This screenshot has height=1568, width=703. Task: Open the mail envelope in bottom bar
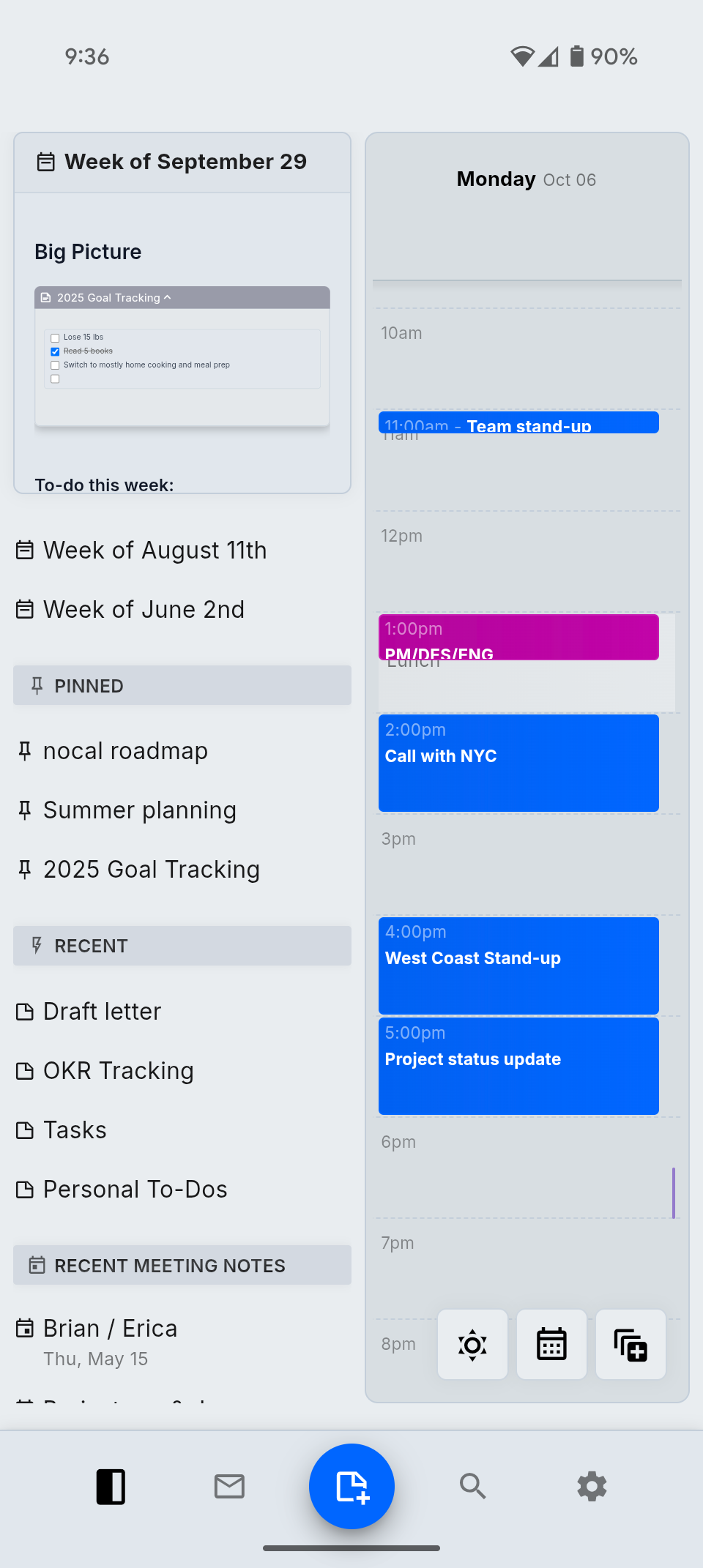point(229,1486)
